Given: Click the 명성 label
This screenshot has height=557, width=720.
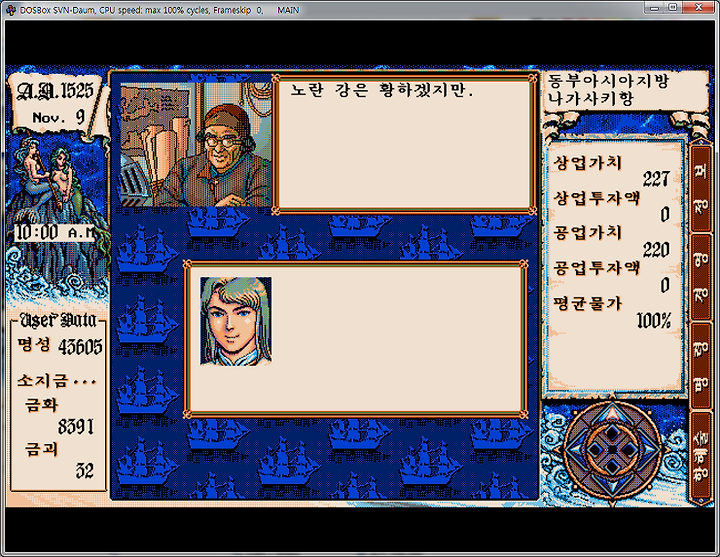Looking at the screenshot, I should pyautogui.click(x=34, y=344).
